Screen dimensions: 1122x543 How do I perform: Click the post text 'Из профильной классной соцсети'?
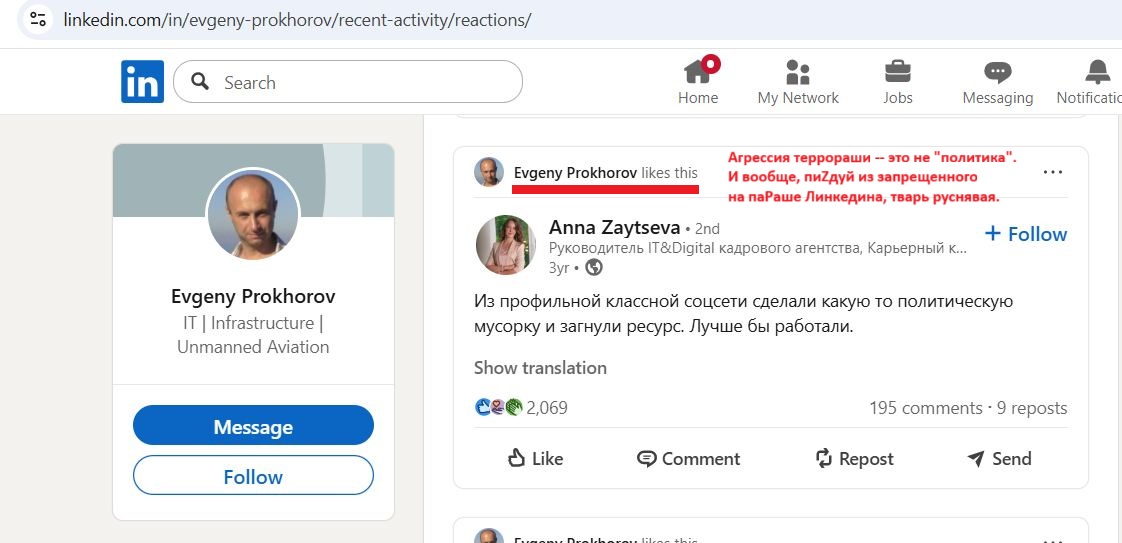pos(743,315)
